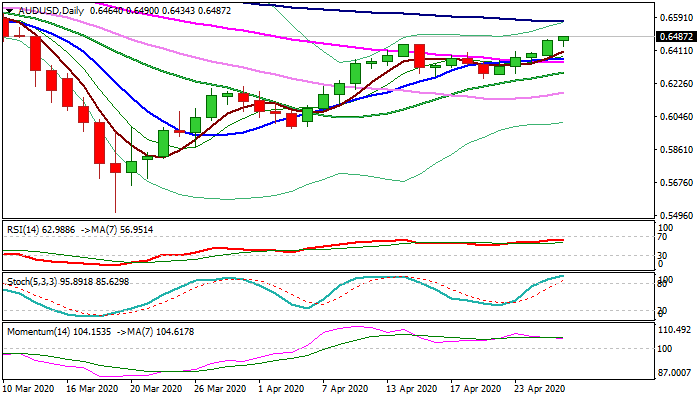Click the 0.62260 price scale value
The height and width of the screenshot is (400, 700).
pyautogui.click(x=676, y=84)
